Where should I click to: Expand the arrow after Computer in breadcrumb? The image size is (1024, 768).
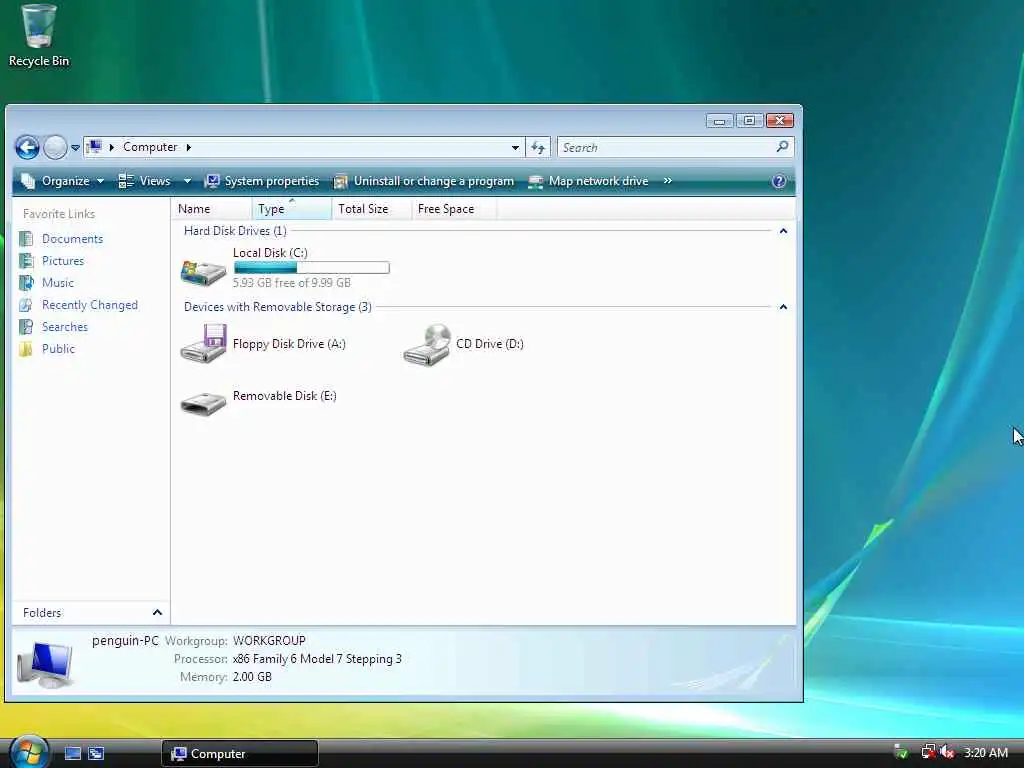[x=189, y=148]
